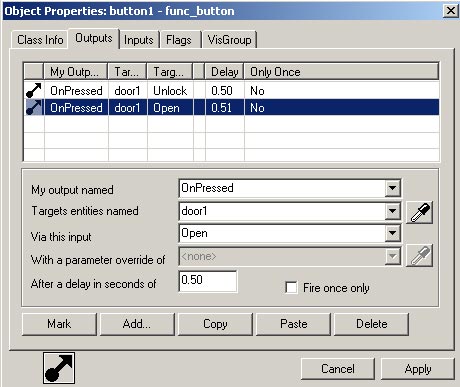
Task: Open the Via this input dropdown arrow
Action: (392, 233)
